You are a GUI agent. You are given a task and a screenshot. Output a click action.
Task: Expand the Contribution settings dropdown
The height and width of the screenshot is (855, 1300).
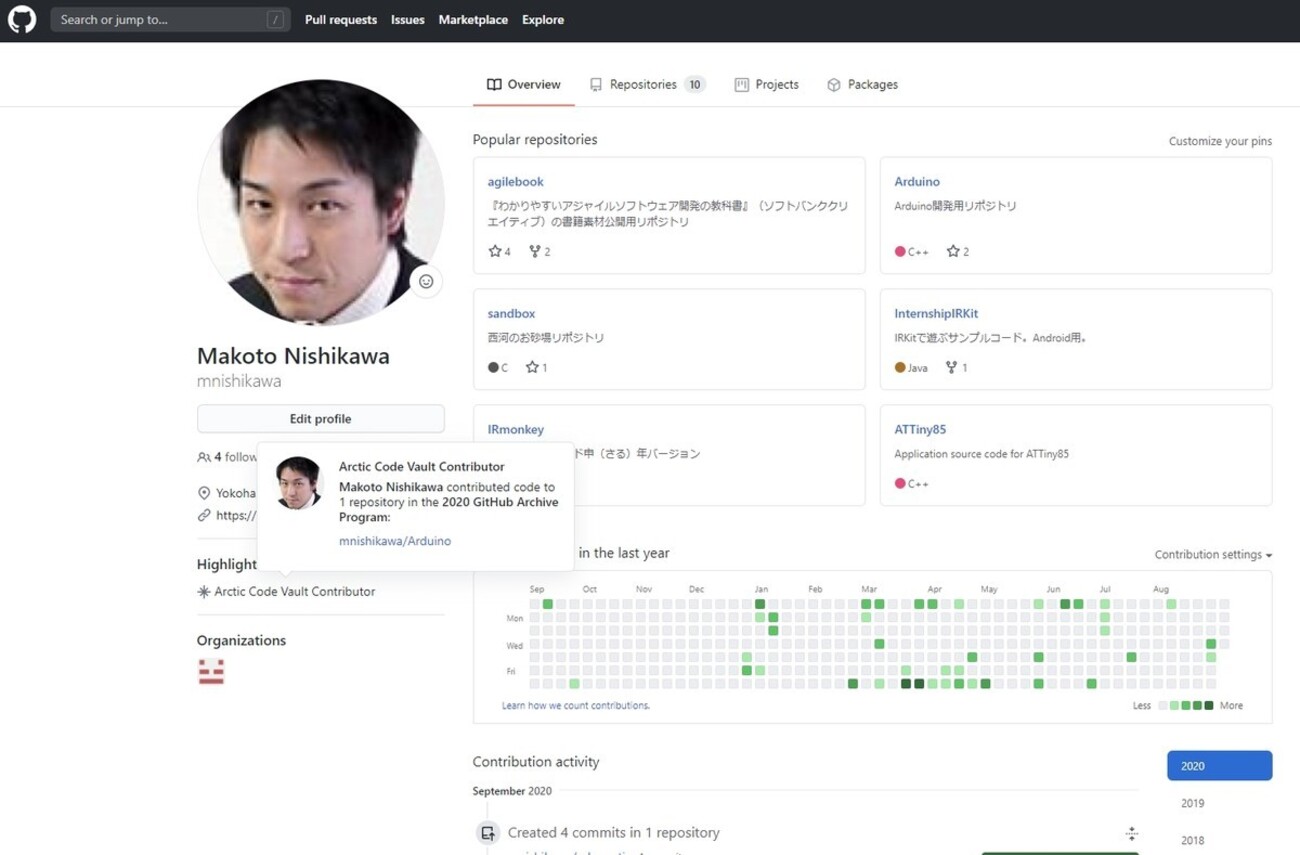(1213, 555)
